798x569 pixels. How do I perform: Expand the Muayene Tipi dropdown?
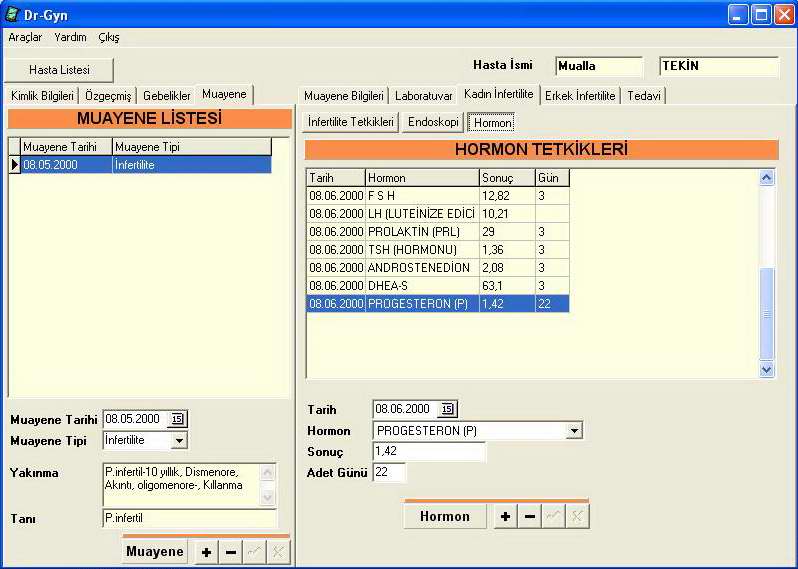click(179, 440)
